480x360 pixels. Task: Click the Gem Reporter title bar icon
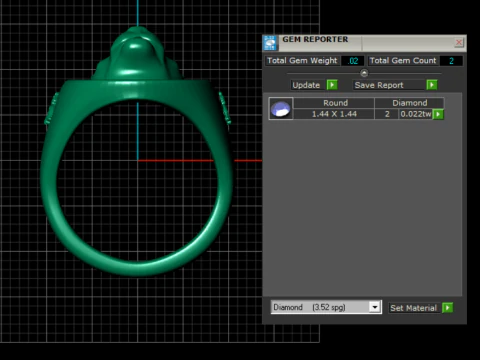(x=270, y=43)
